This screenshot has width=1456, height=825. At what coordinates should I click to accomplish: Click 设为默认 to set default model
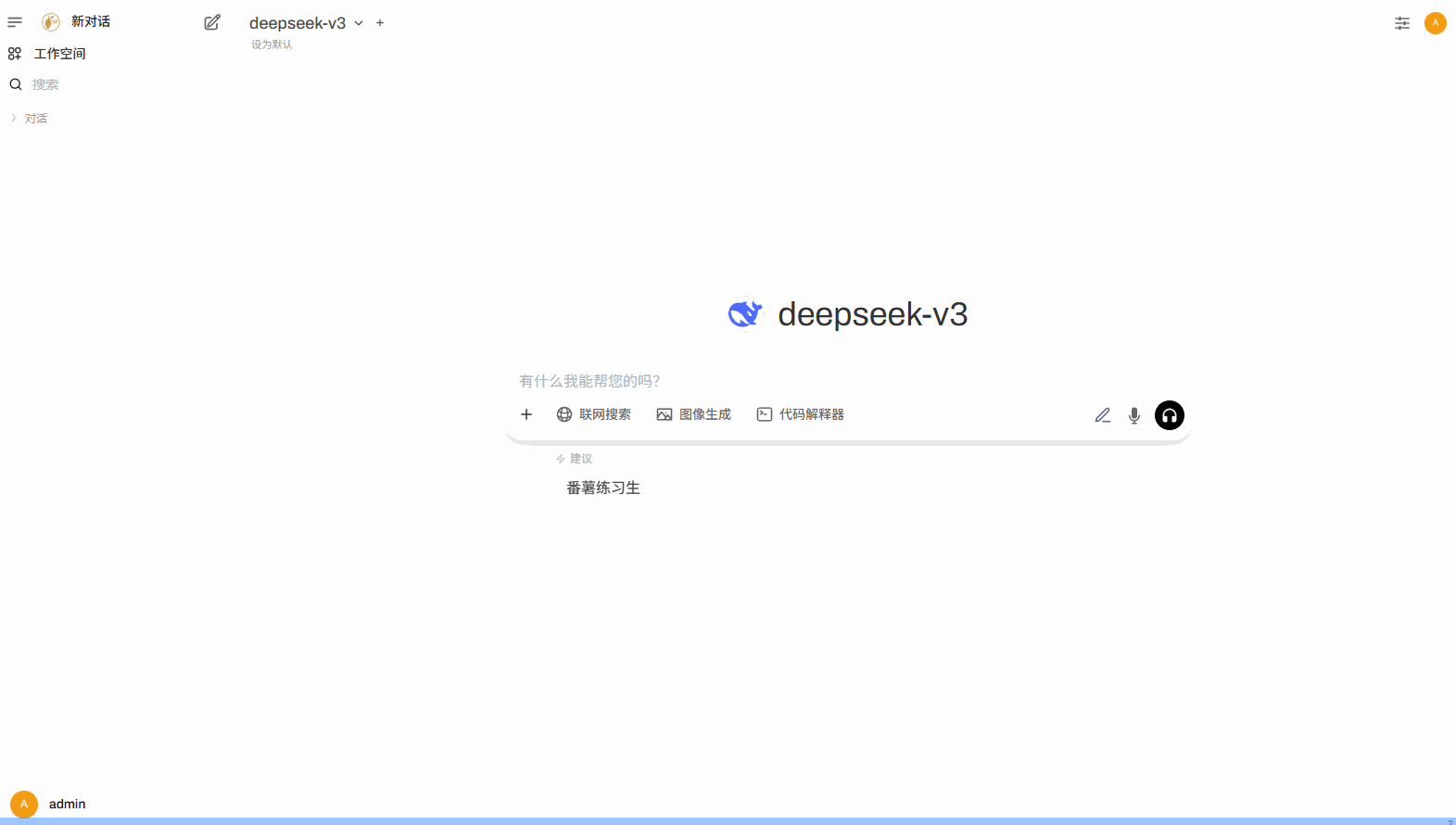[x=272, y=44]
